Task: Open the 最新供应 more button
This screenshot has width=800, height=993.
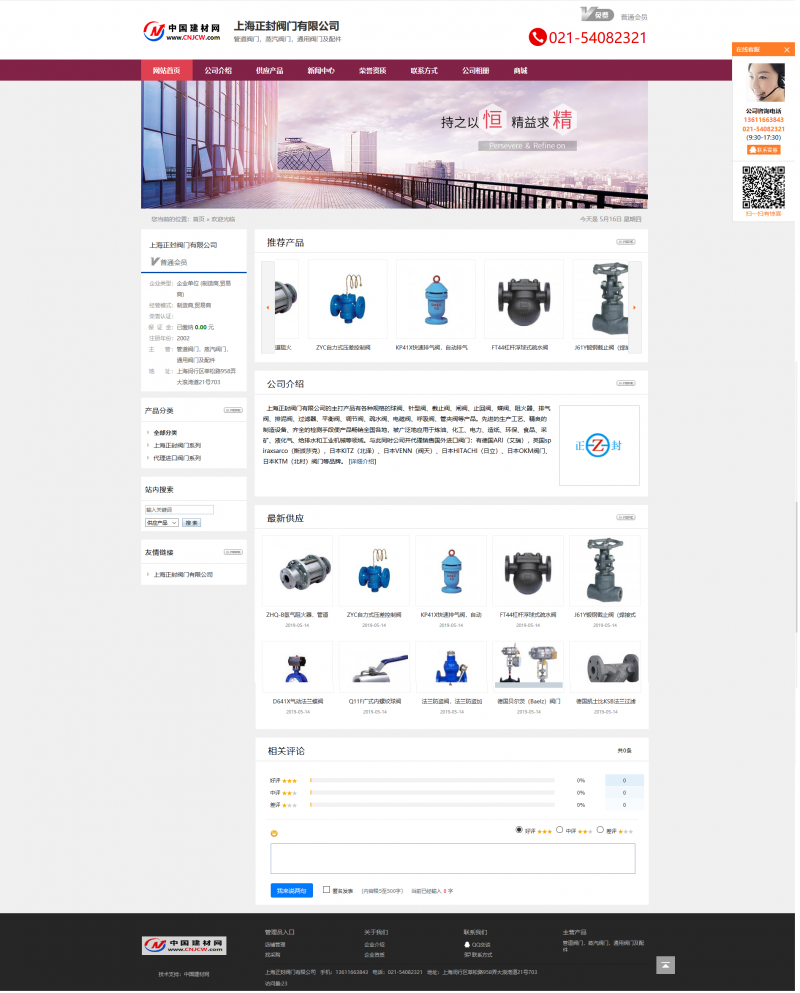Action: pos(626,517)
